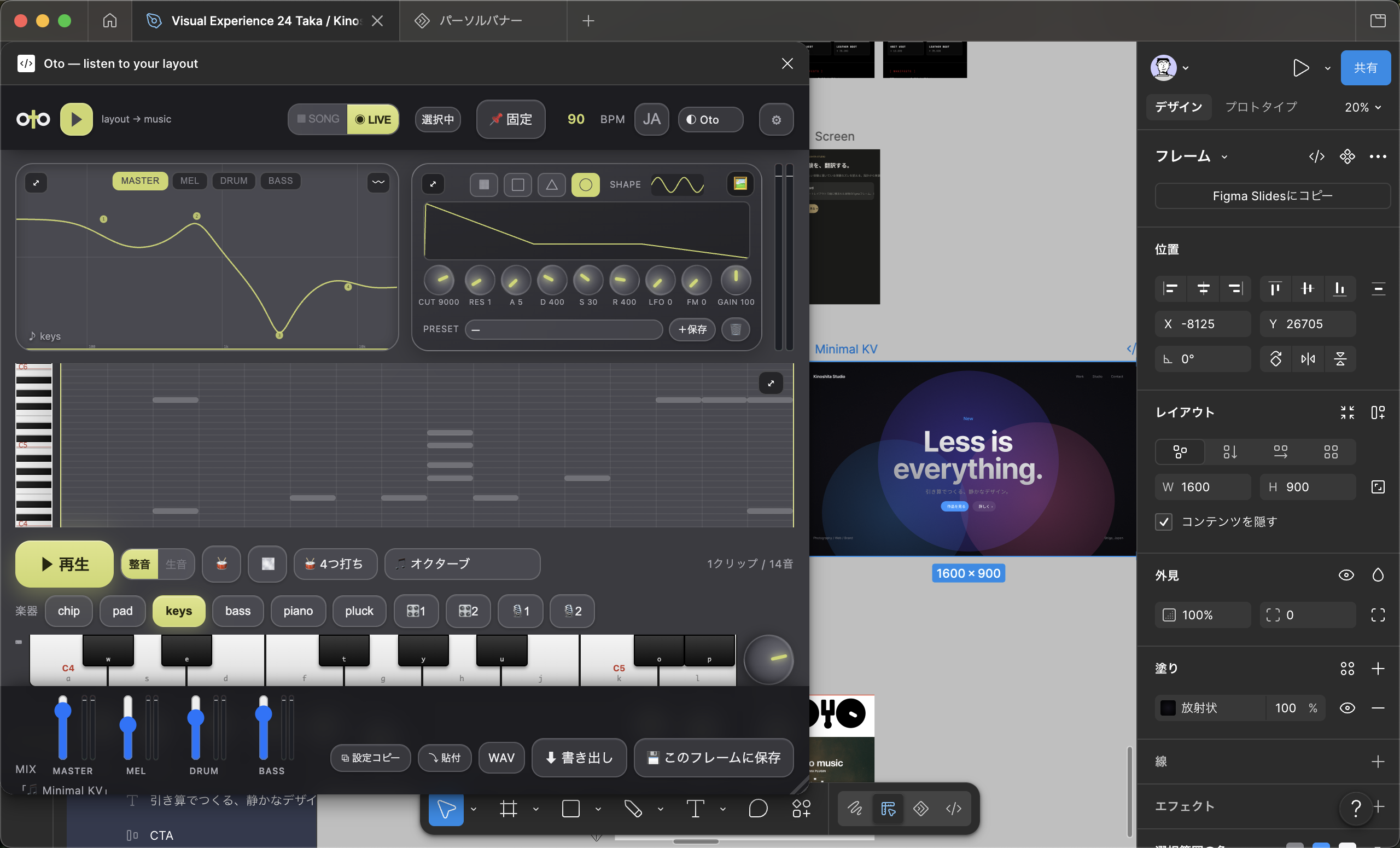
Task: Select drum kit 1 instrument
Action: coord(416,611)
